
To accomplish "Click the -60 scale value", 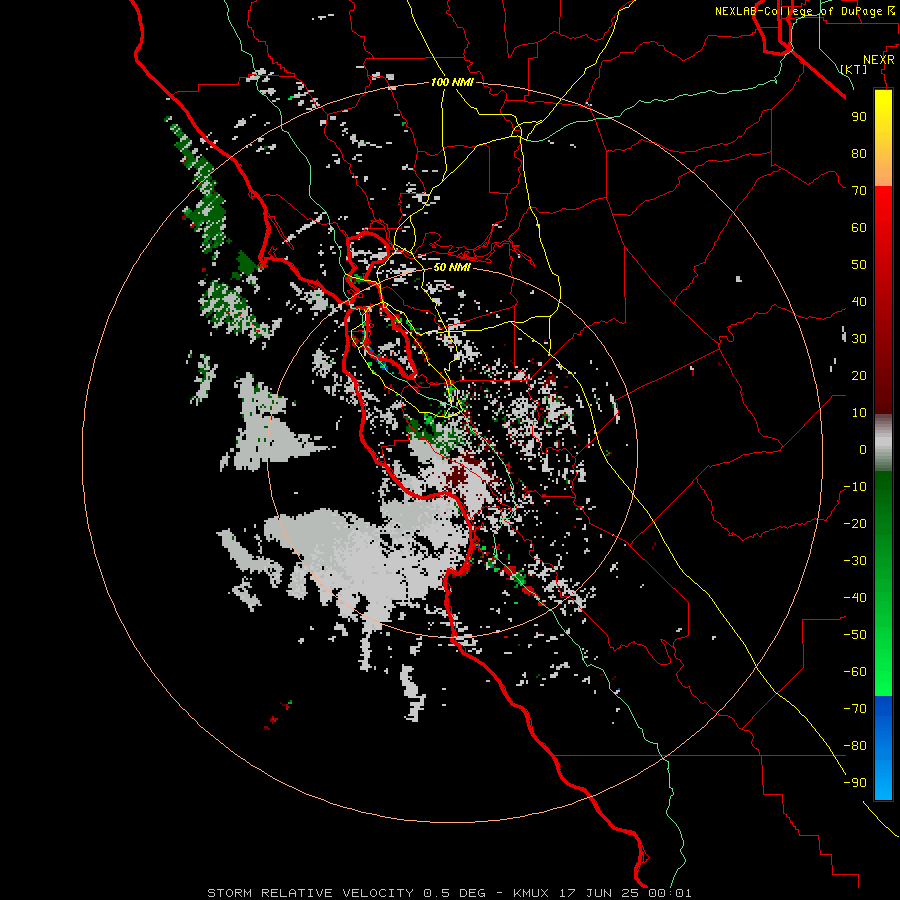I will point(855,672).
